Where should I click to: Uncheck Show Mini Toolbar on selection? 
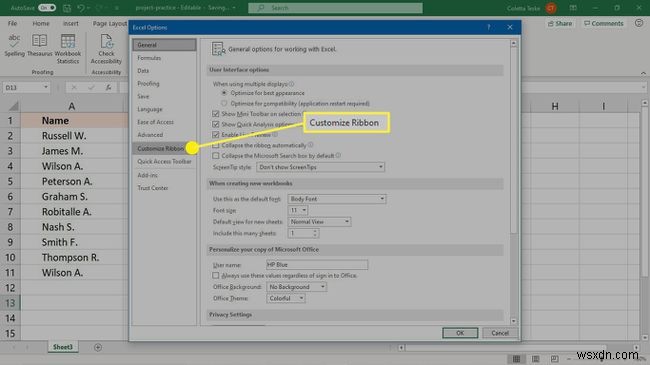click(216, 114)
